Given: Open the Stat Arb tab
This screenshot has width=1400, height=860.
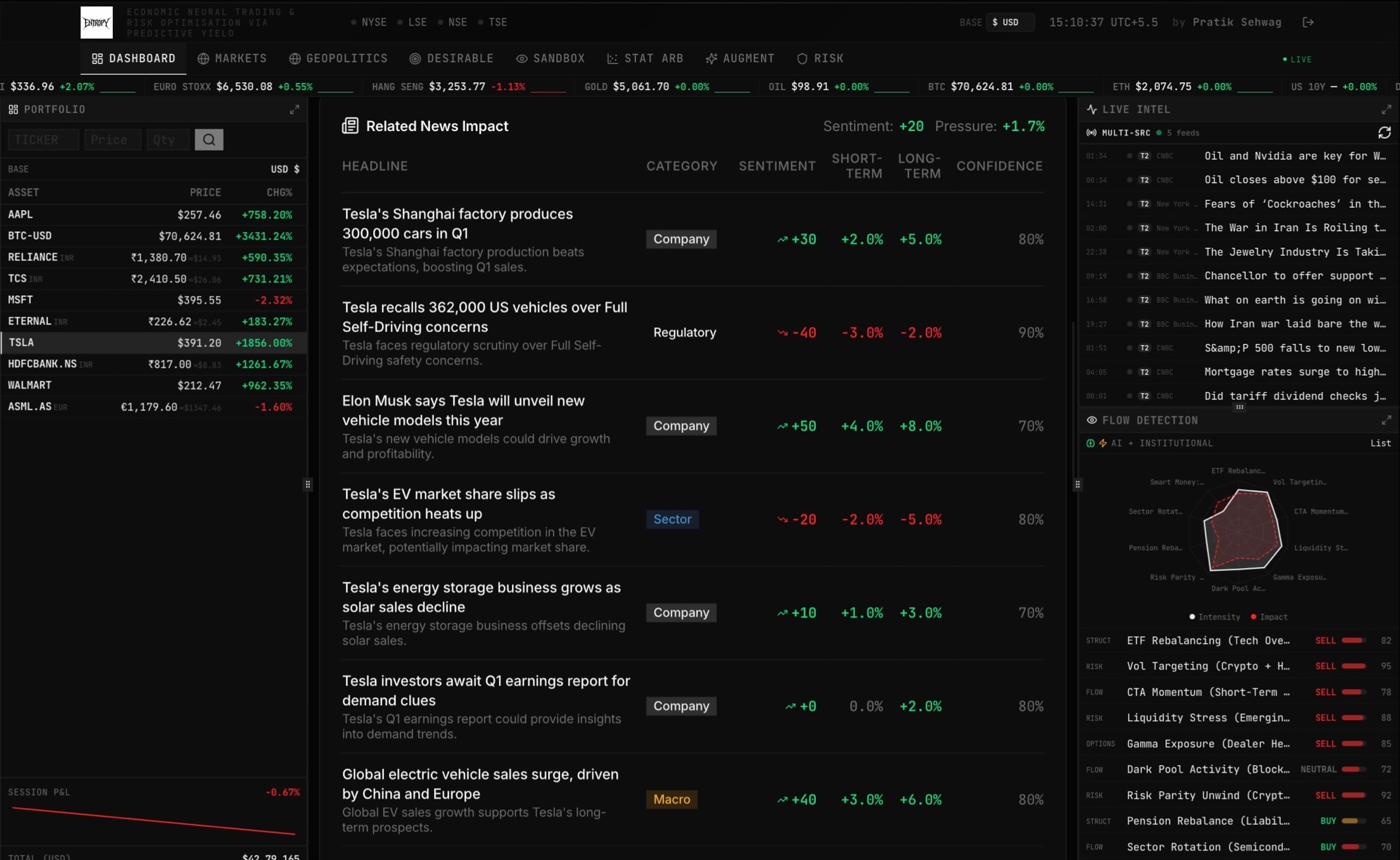Looking at the screenshot, I should pos(645,58).
